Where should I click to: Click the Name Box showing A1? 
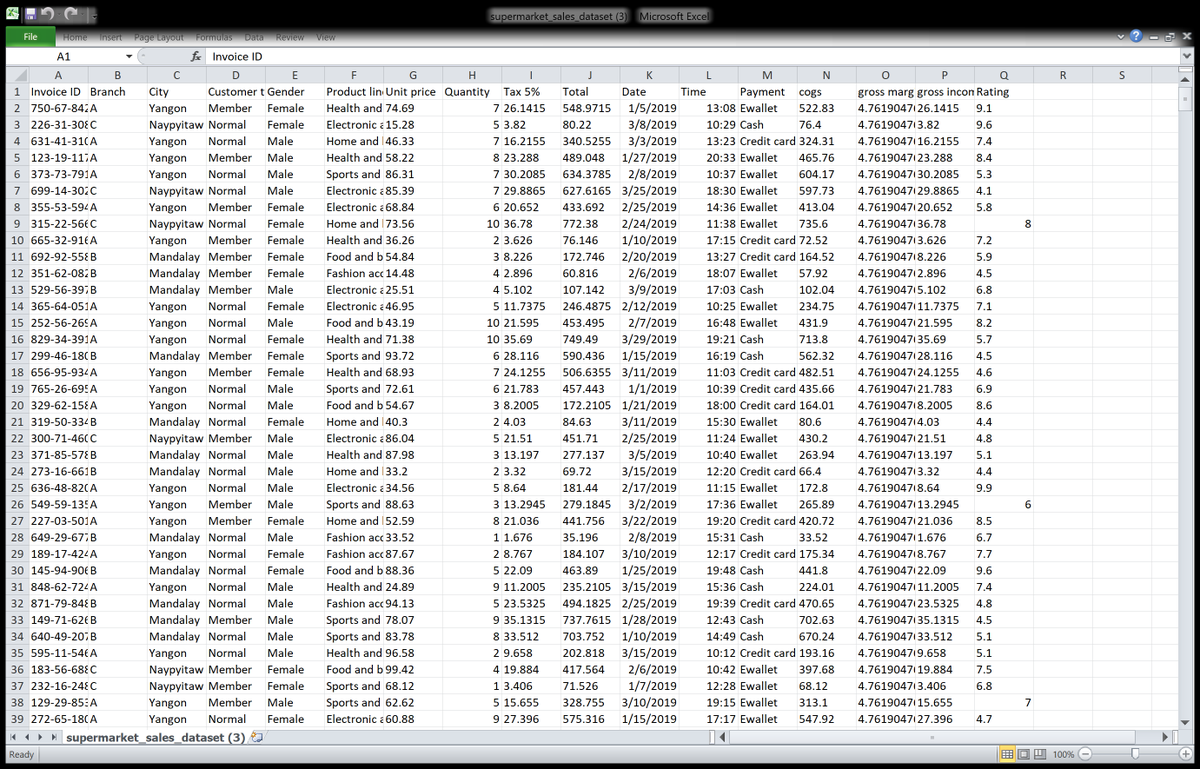(x=64, y=57)
